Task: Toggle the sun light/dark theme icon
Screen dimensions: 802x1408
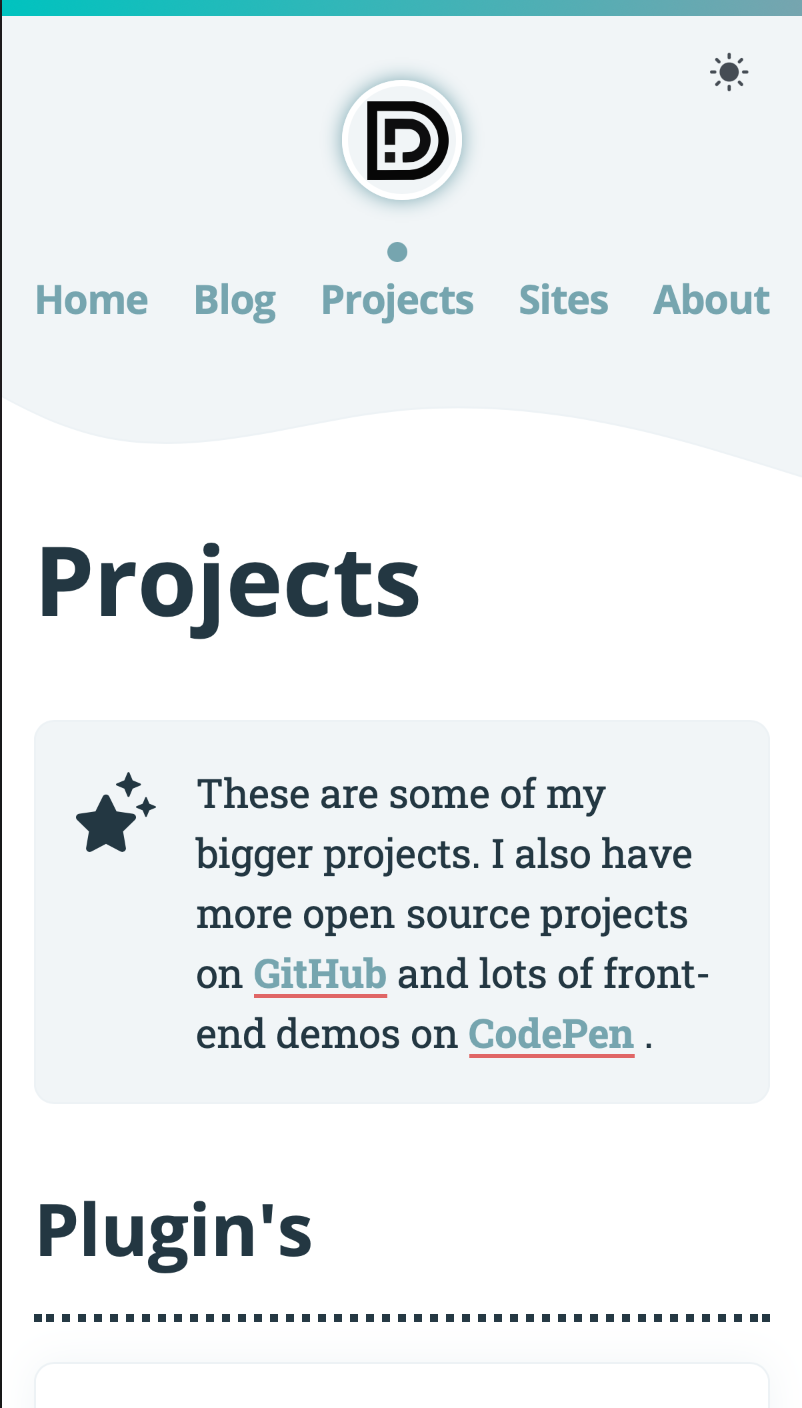Action: [729, 72]
